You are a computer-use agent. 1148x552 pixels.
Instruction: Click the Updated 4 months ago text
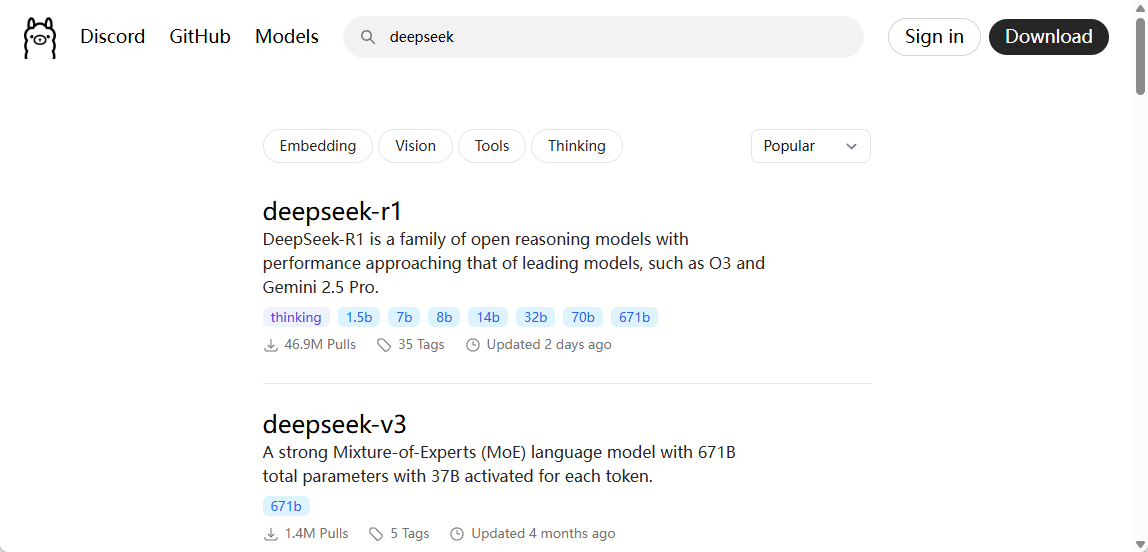click(x=543, y=534)
